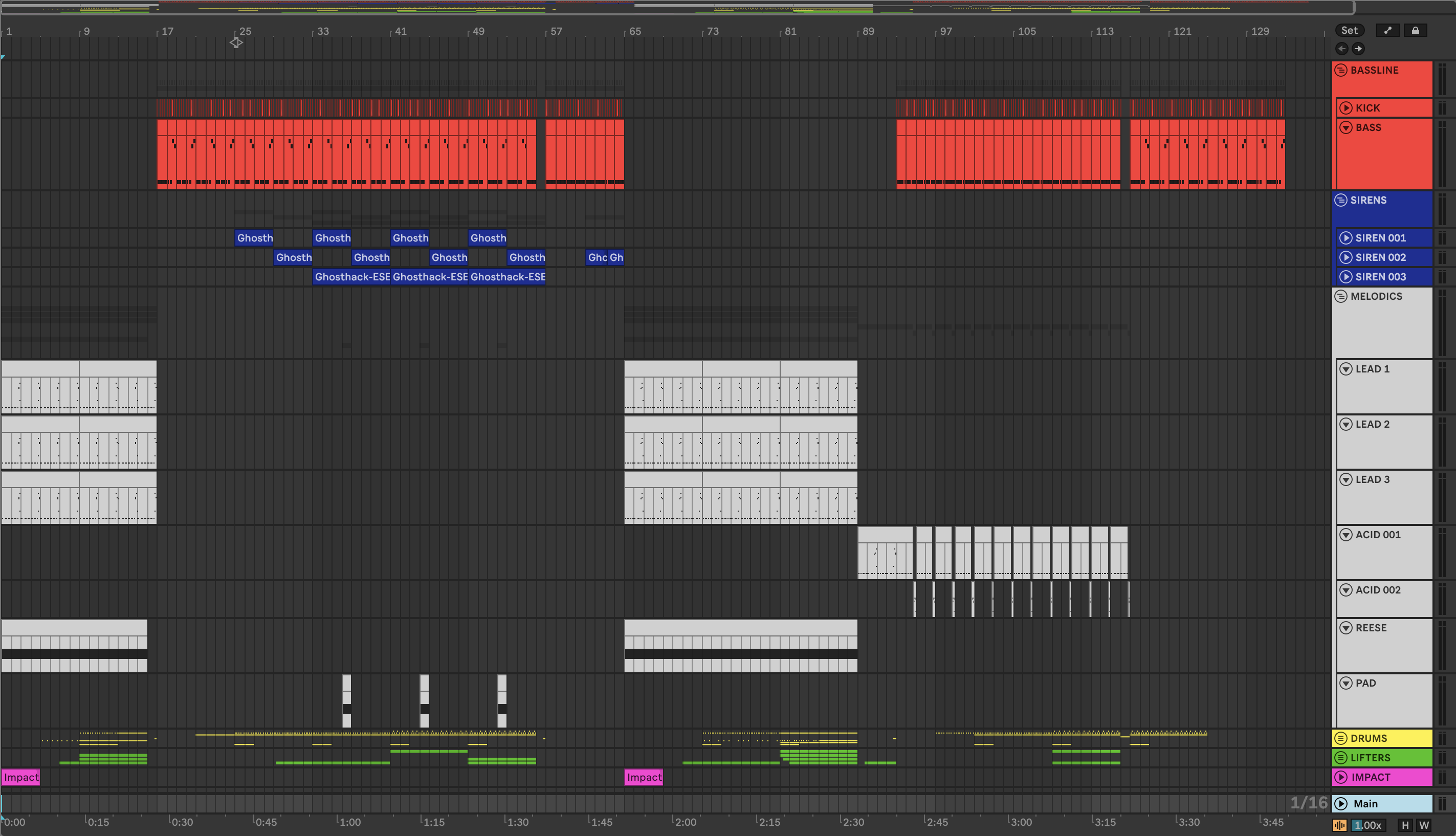
Task: Select LEAD 1 MIDI clip at bar 1
Action: (40, 387)
